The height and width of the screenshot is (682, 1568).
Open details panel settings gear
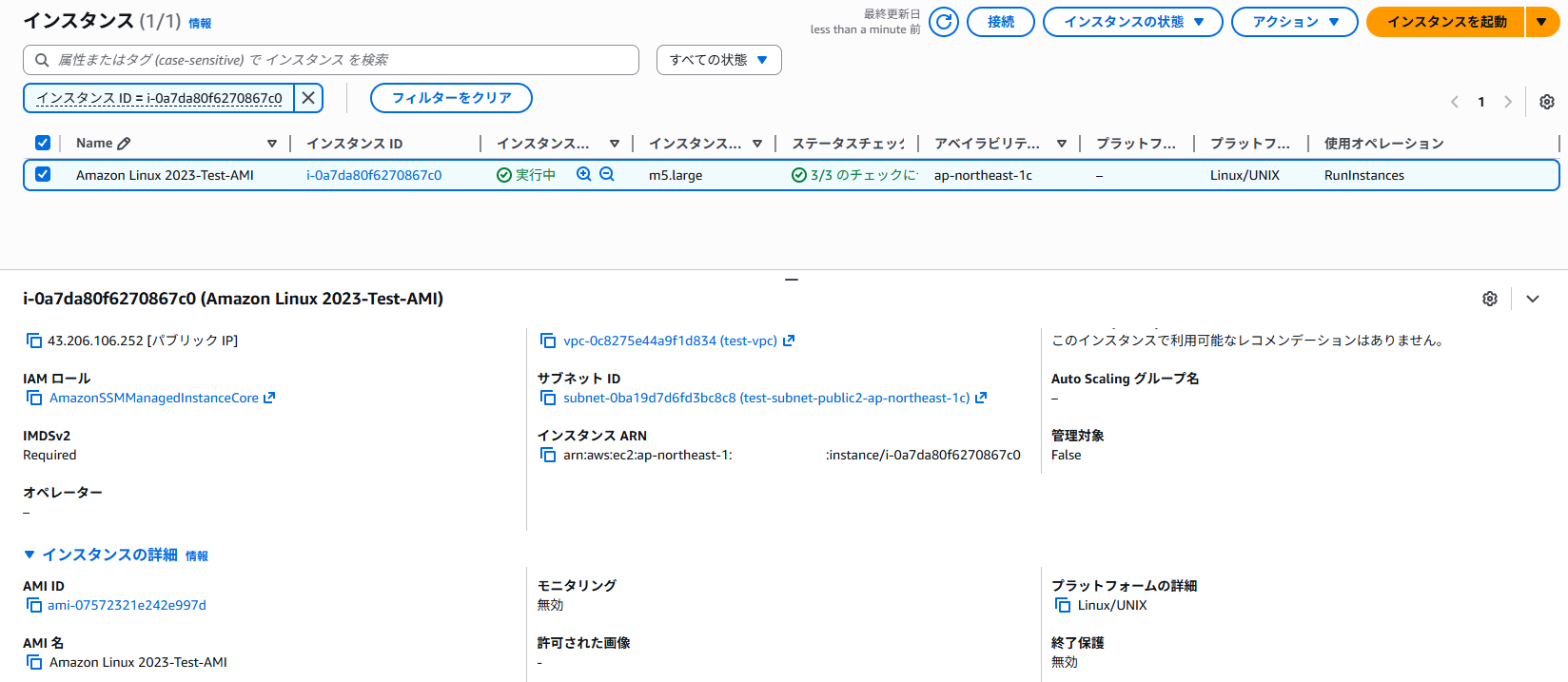click(1490, 299)
